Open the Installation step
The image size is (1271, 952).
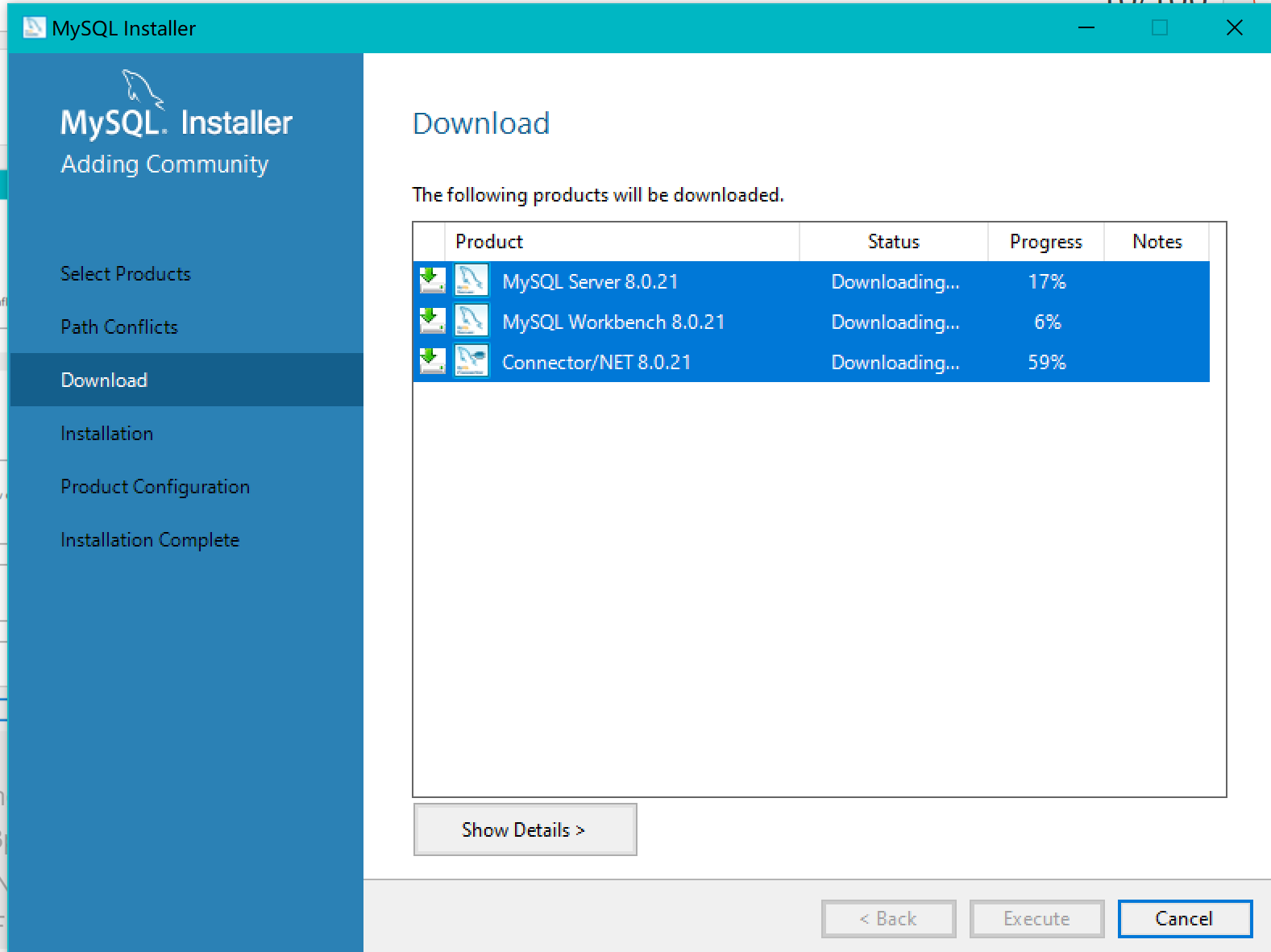click(107, 434)
